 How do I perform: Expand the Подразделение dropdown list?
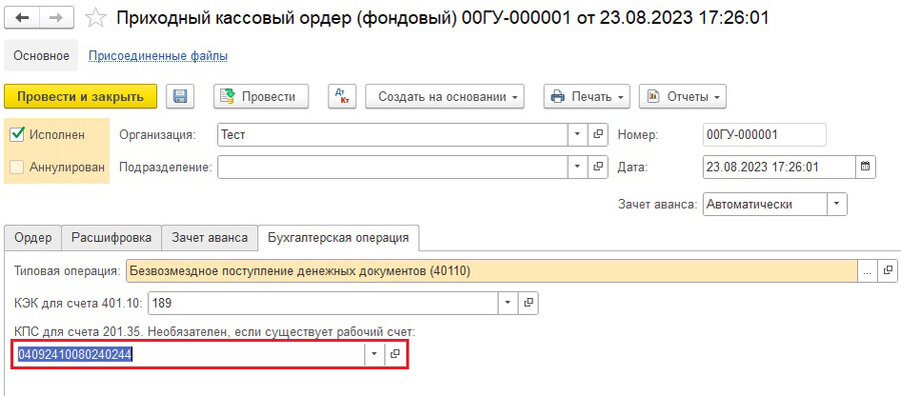tap(577, 167)
